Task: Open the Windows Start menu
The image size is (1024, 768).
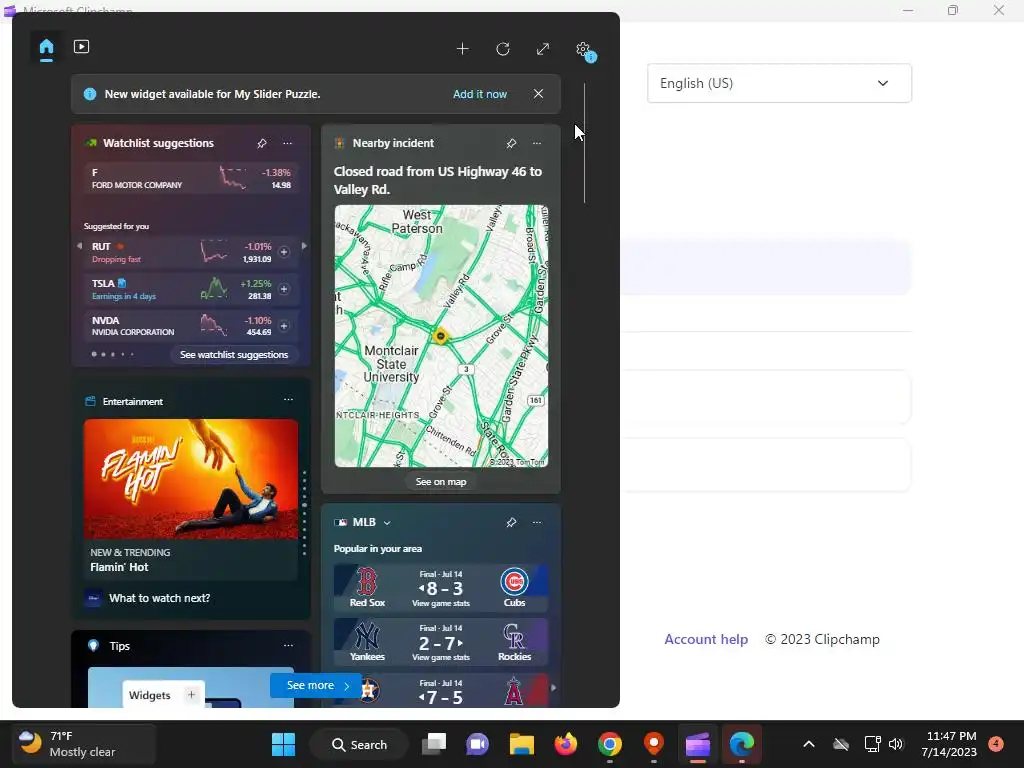Action: coord(283,744)
